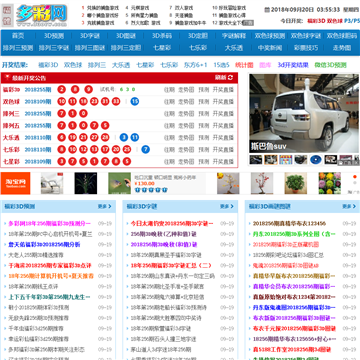Open the 福彩3D预测 panel title
Screen dimensions: 360x360
(19, 207)
